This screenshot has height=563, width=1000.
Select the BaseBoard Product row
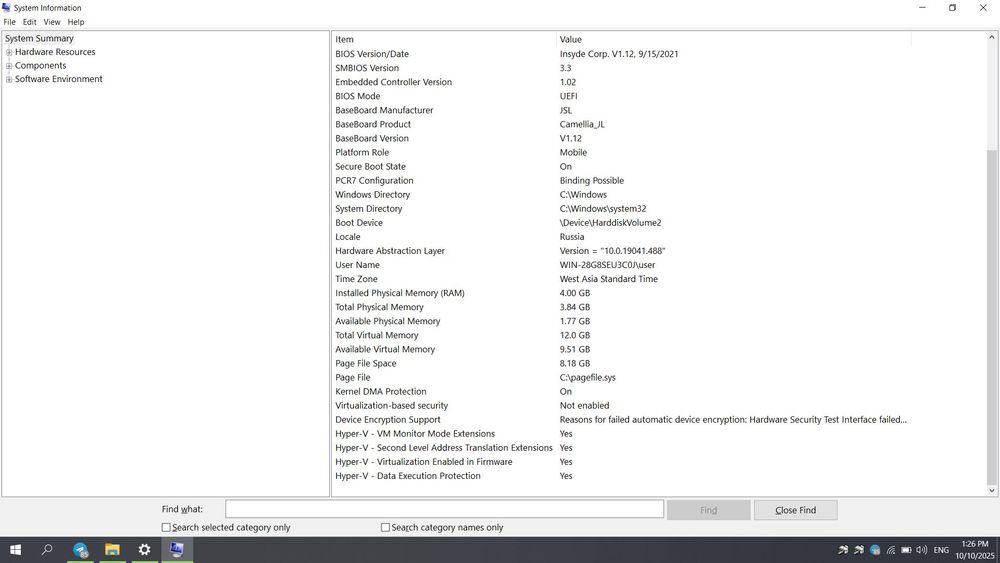622,124
